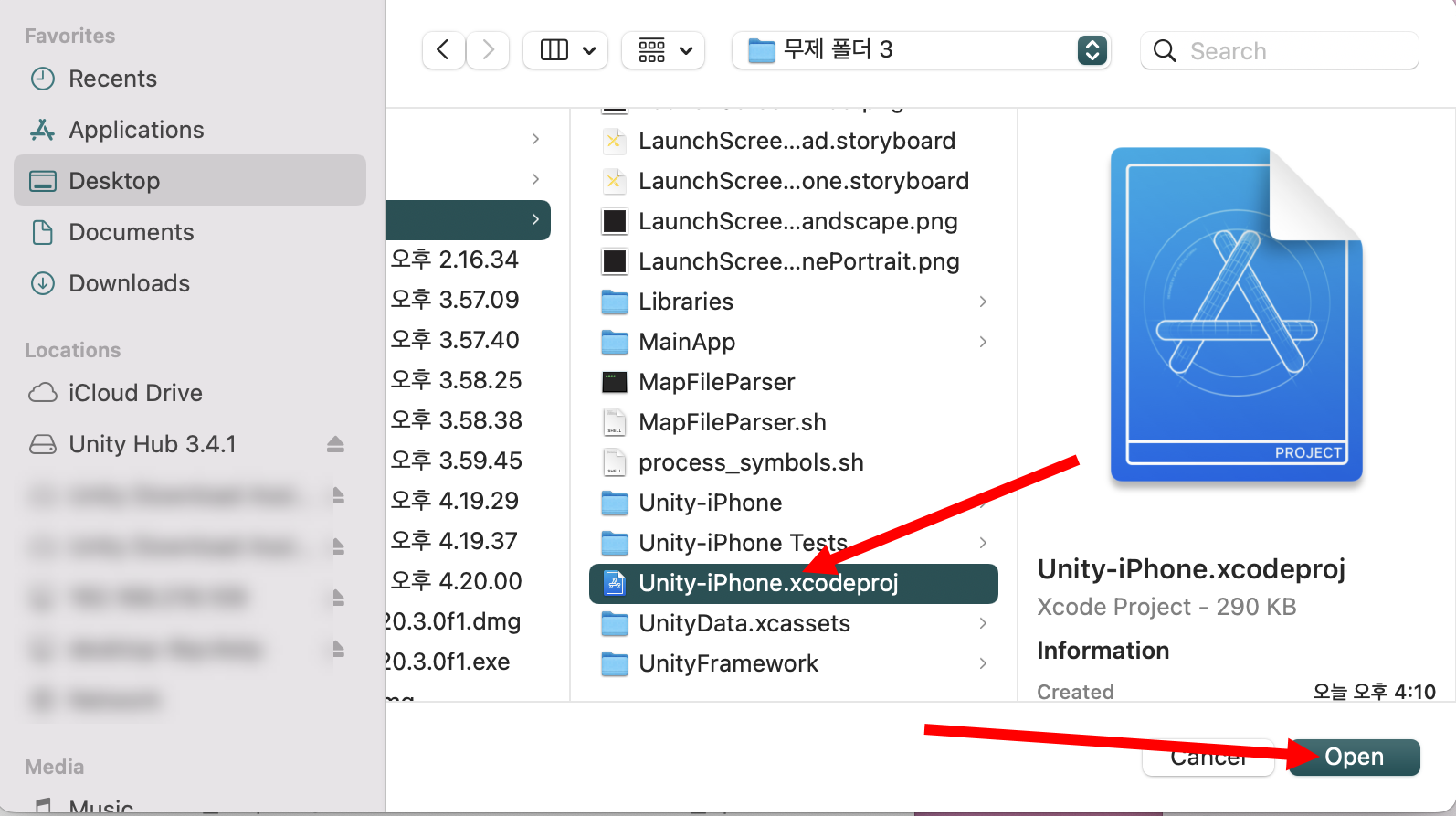1456x816 pixels.
Task: Go forward with the right chevron button
Action: tap(489, 49)
